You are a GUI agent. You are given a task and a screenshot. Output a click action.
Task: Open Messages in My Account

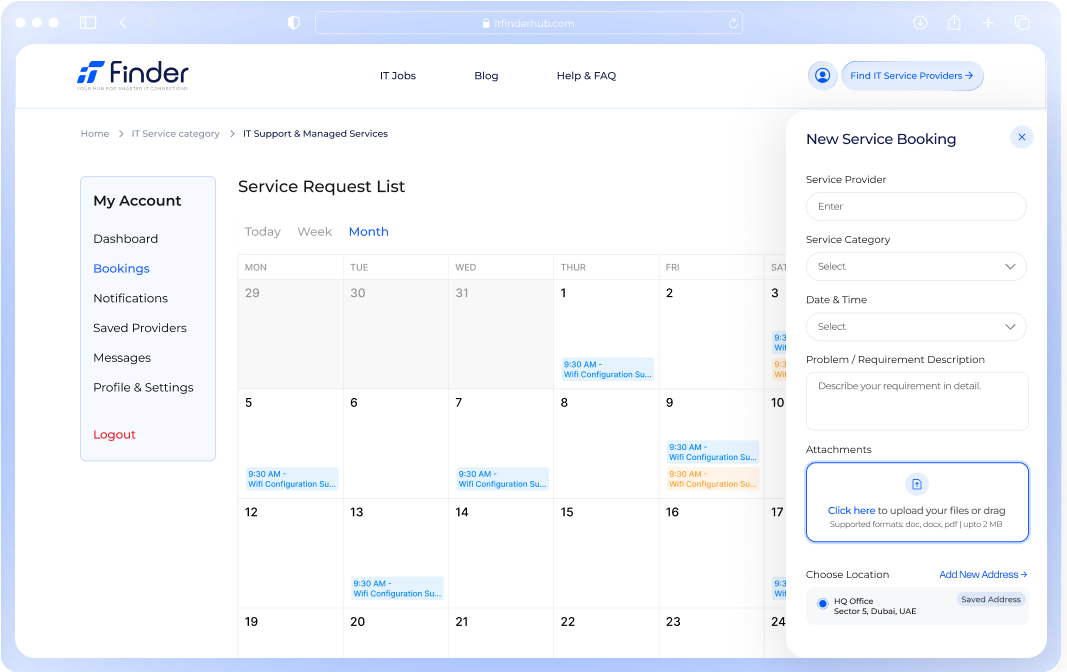(122, 358)
